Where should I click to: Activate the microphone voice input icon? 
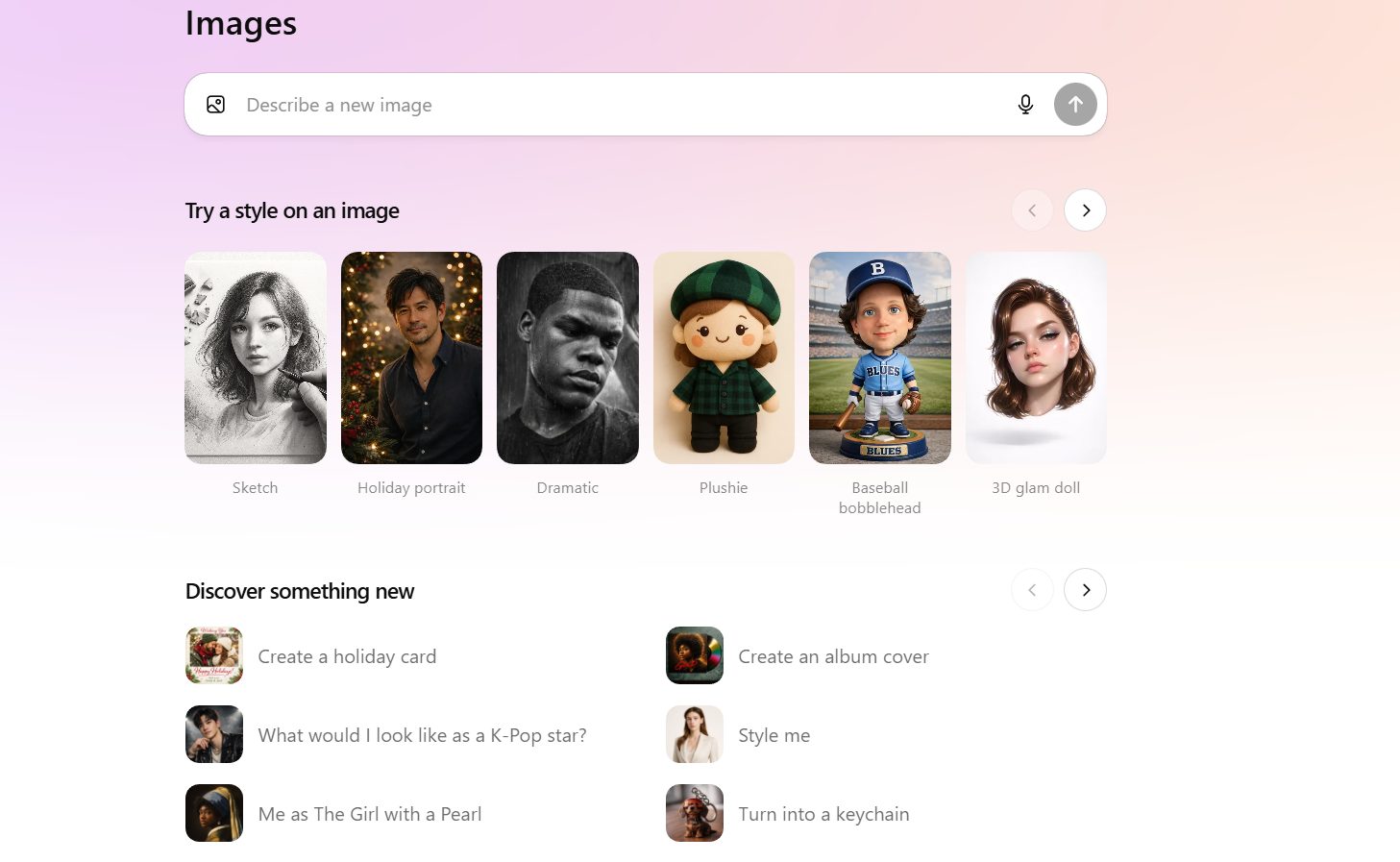pyautogui.click(x=1025, y=105)
